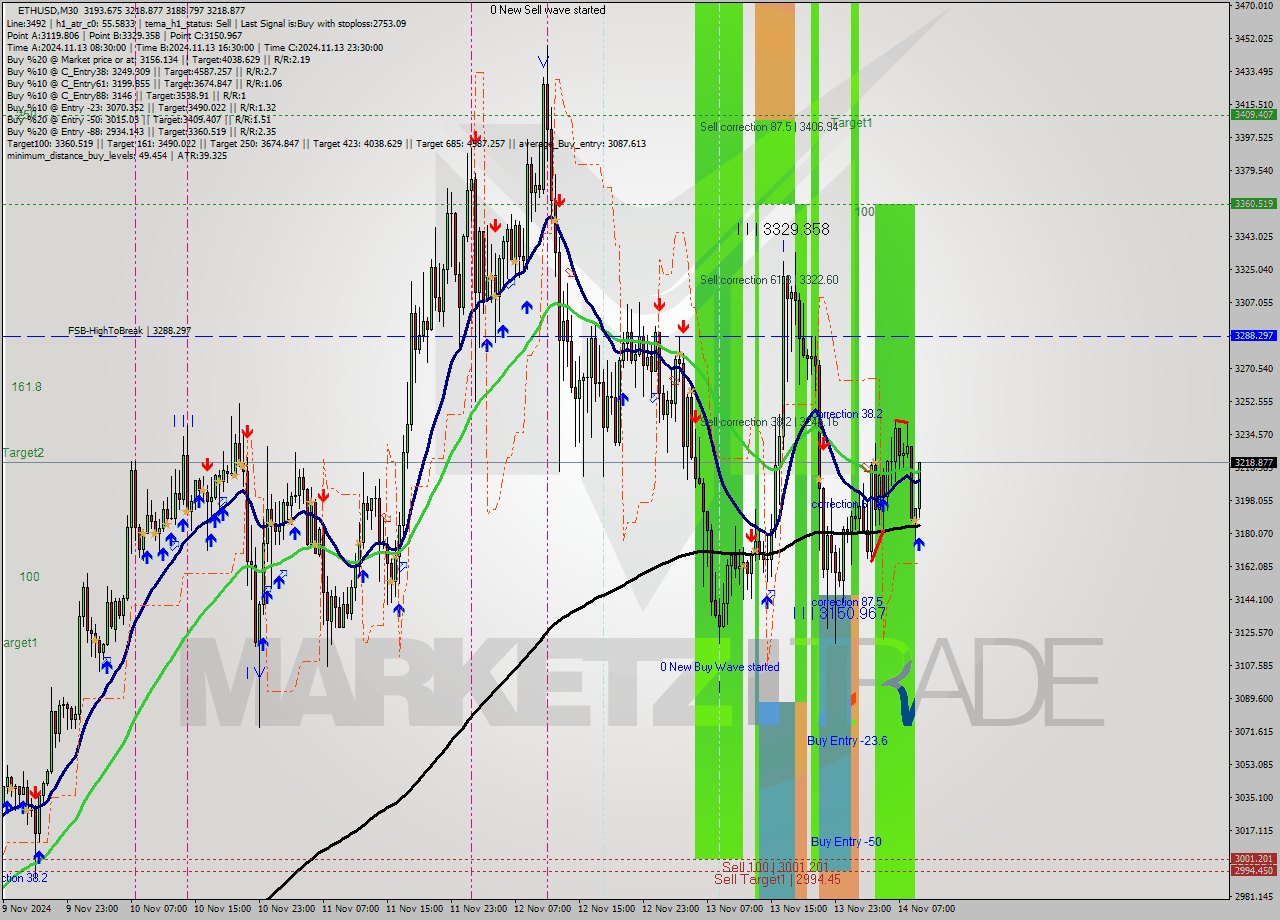
Task: Click the 'Buy Entry -23.6' label
Action: pyautogui.click(x=847, y=741)
